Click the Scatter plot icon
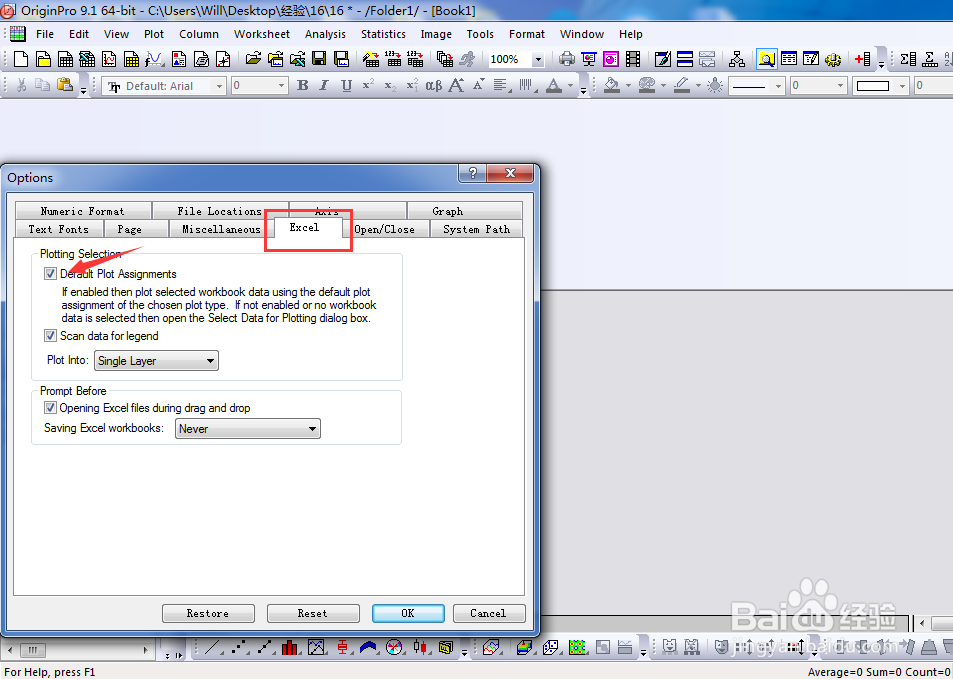 point(238,648)
